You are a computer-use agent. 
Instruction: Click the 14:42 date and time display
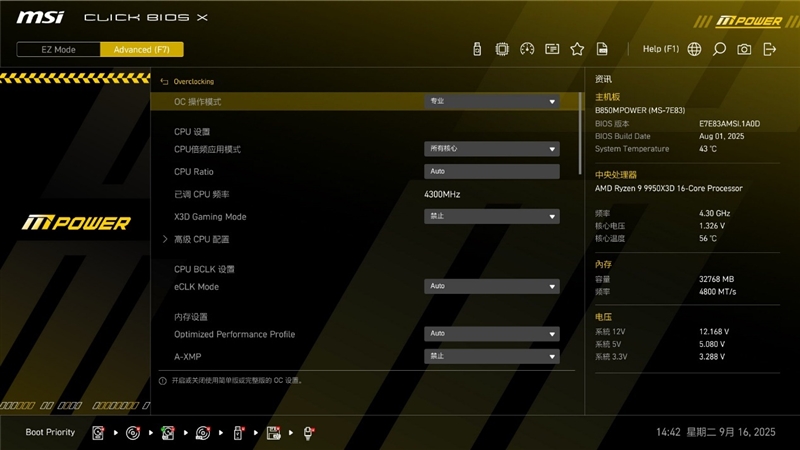tap(716, 432)
